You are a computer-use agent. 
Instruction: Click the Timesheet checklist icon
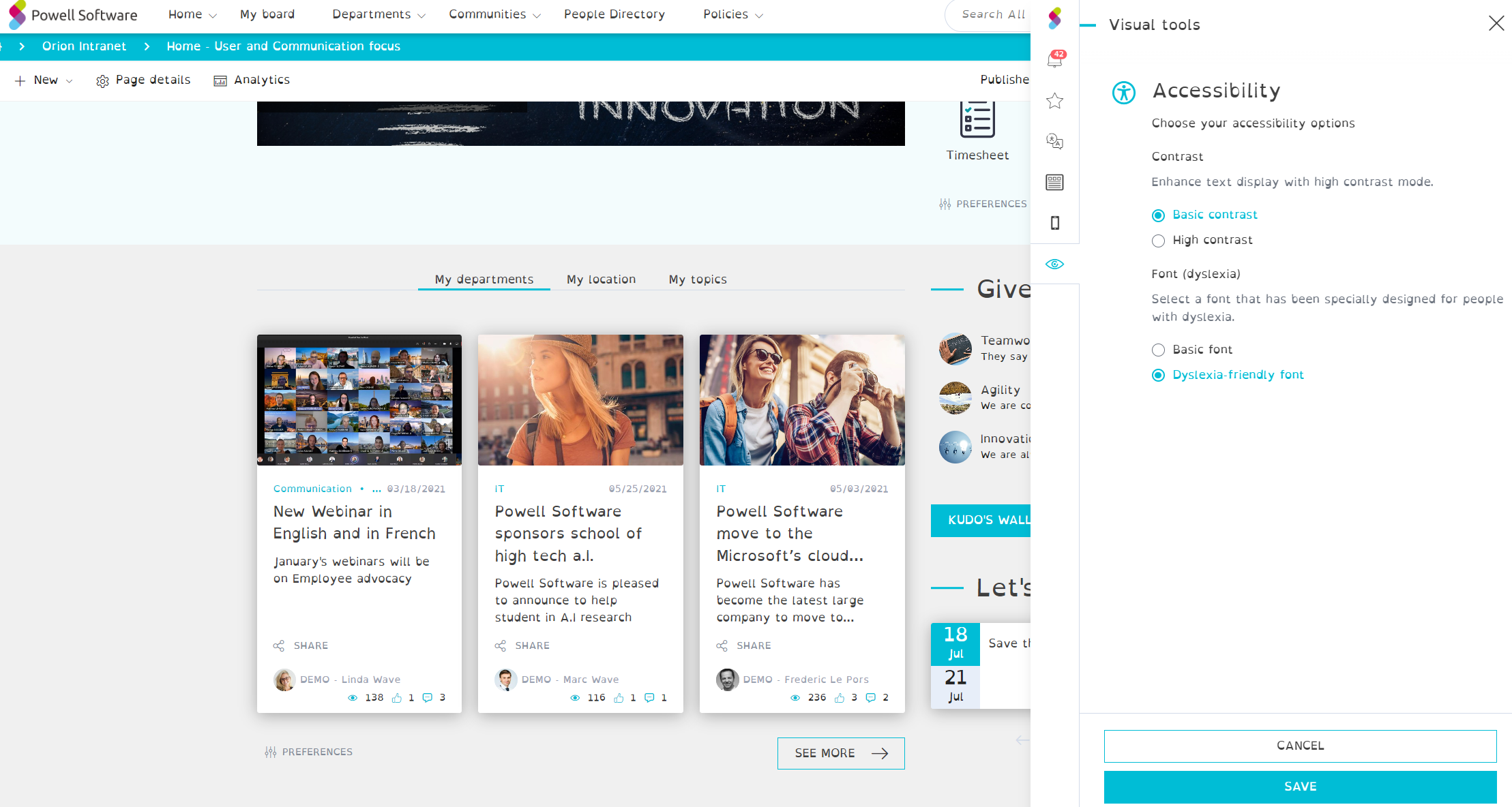coord(977,119)
